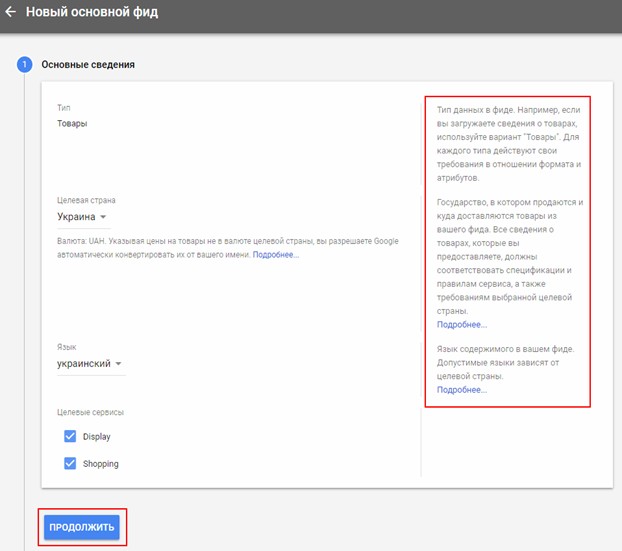622x551 pixels.
Task: Open the Украина target country dropdown
Action: pyautogui.click(x=82, y=217)
